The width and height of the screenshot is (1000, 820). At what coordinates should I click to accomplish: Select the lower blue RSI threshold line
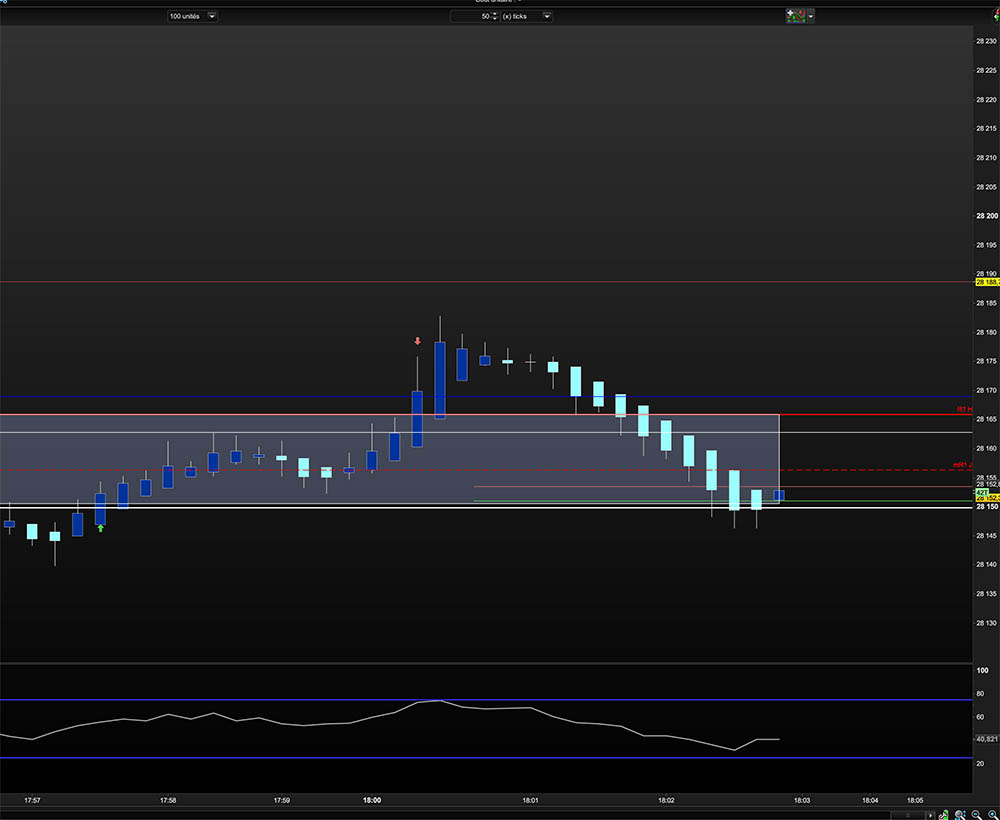tap(486, 758)
